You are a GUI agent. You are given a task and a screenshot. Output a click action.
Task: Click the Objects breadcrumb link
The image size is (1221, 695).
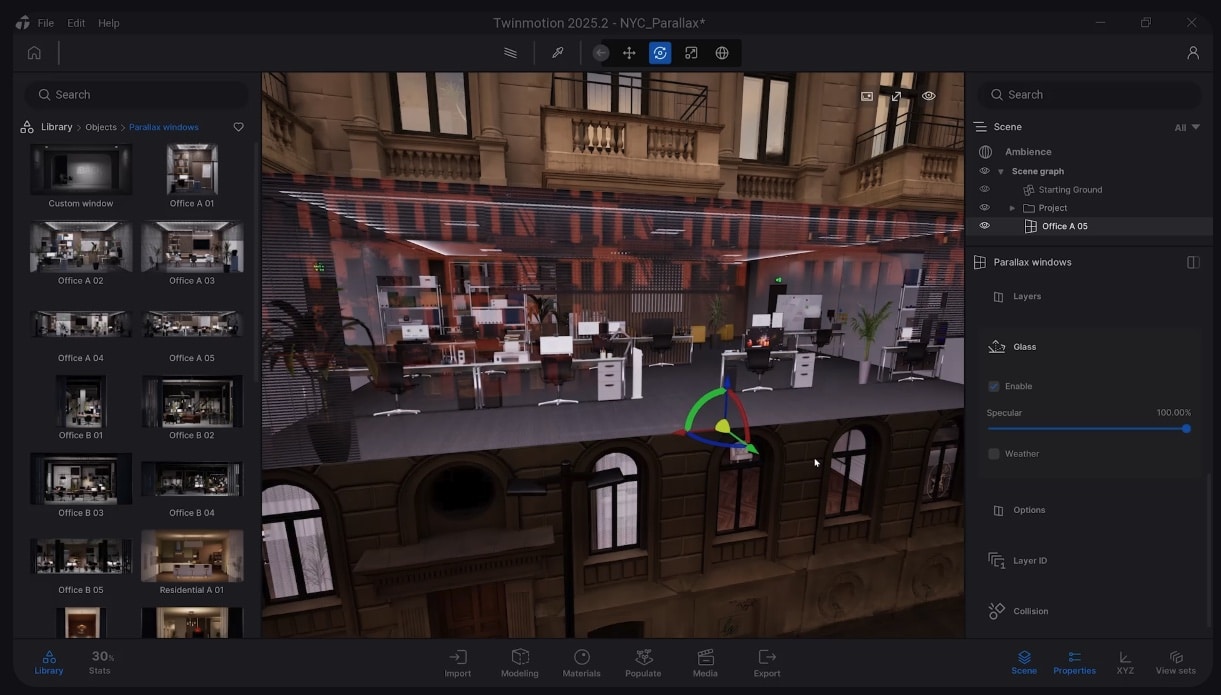pyautogui.click(x=101, y=127)
